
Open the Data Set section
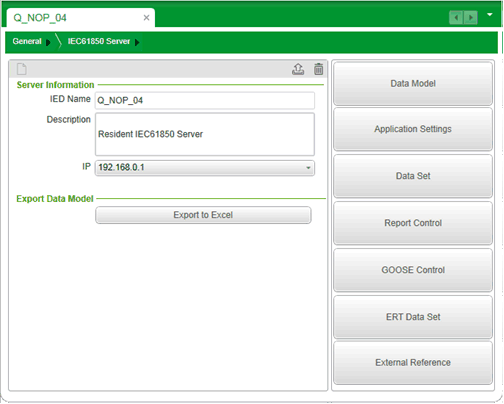tap(413, 176)
